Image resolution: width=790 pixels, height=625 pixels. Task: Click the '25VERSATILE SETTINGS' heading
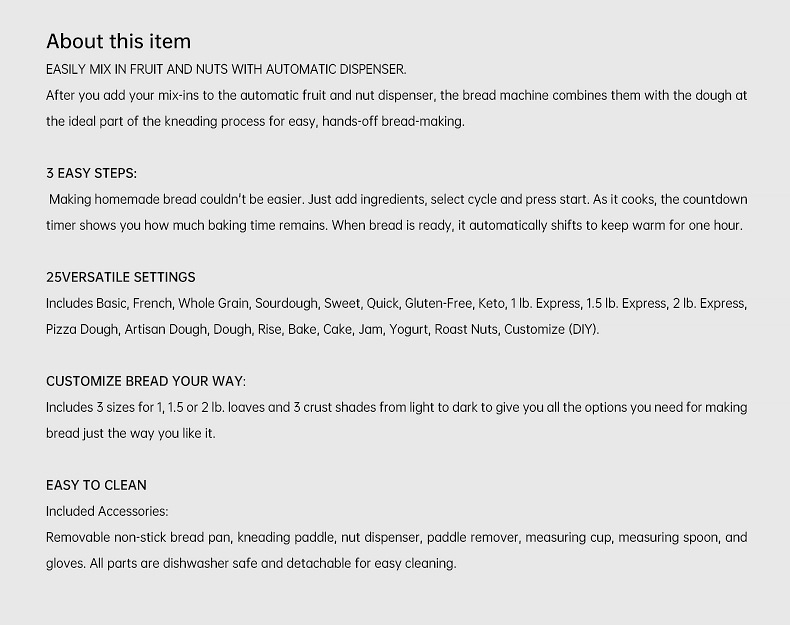(x=120, y=277)
